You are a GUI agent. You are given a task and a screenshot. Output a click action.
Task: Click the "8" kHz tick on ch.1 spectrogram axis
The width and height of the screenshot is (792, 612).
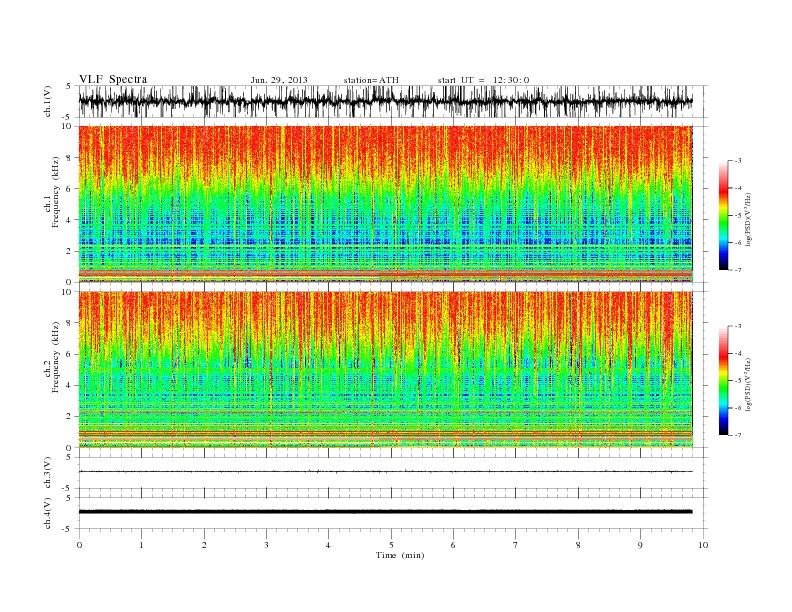point(69,158)
